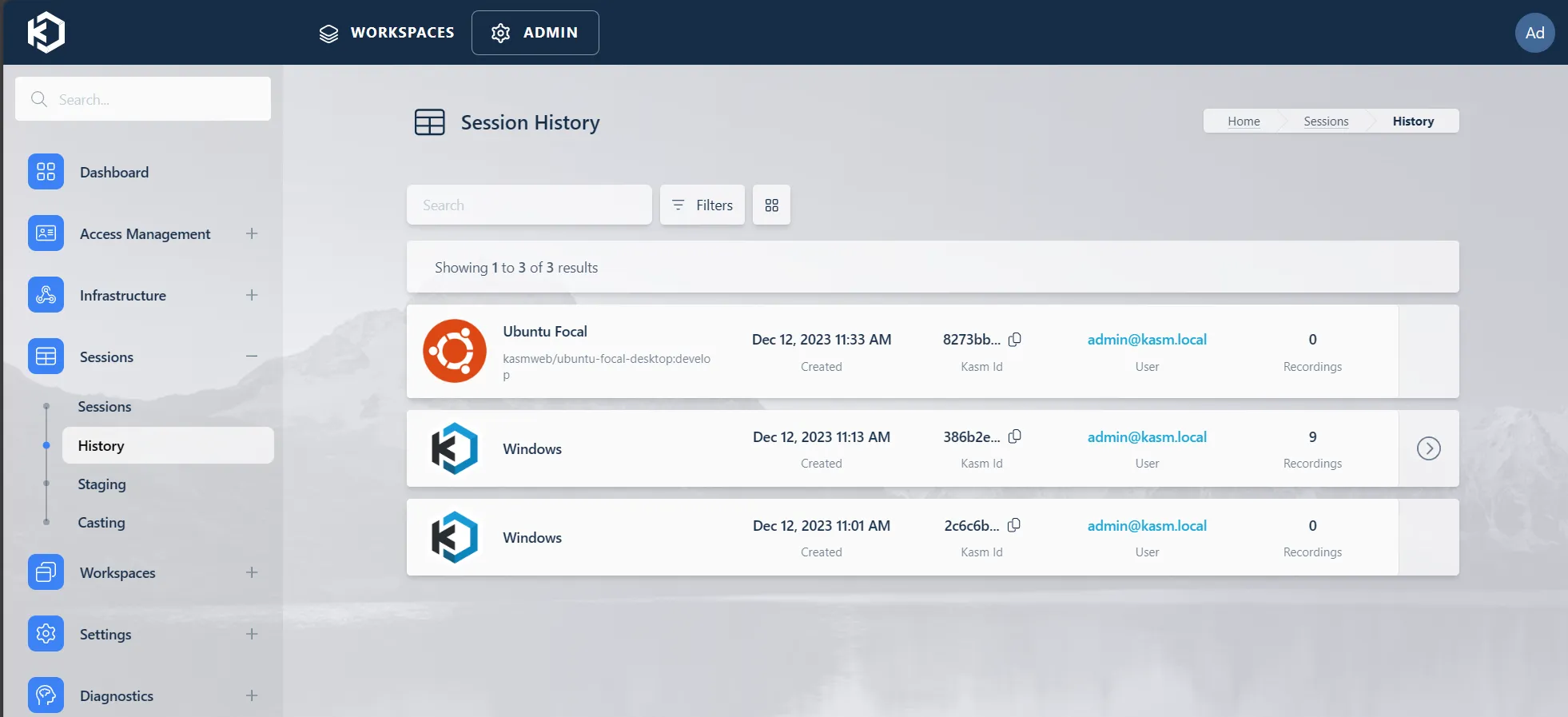
Task: Click admin@kasm.local link for Ubuntu session
Action: 1146,340
